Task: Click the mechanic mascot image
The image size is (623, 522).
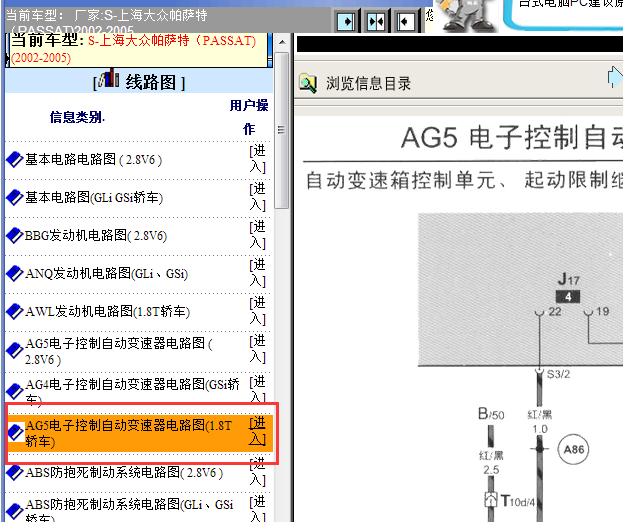Action: click(x=466, y=16)
